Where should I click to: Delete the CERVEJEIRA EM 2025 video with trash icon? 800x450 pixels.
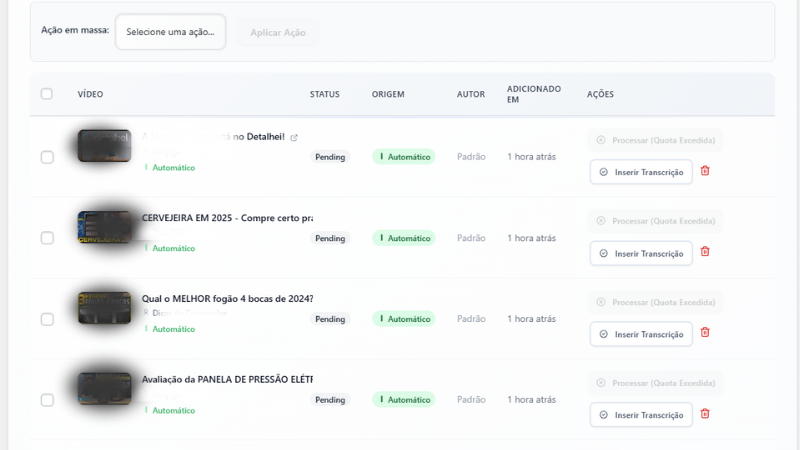click(705, 252)
